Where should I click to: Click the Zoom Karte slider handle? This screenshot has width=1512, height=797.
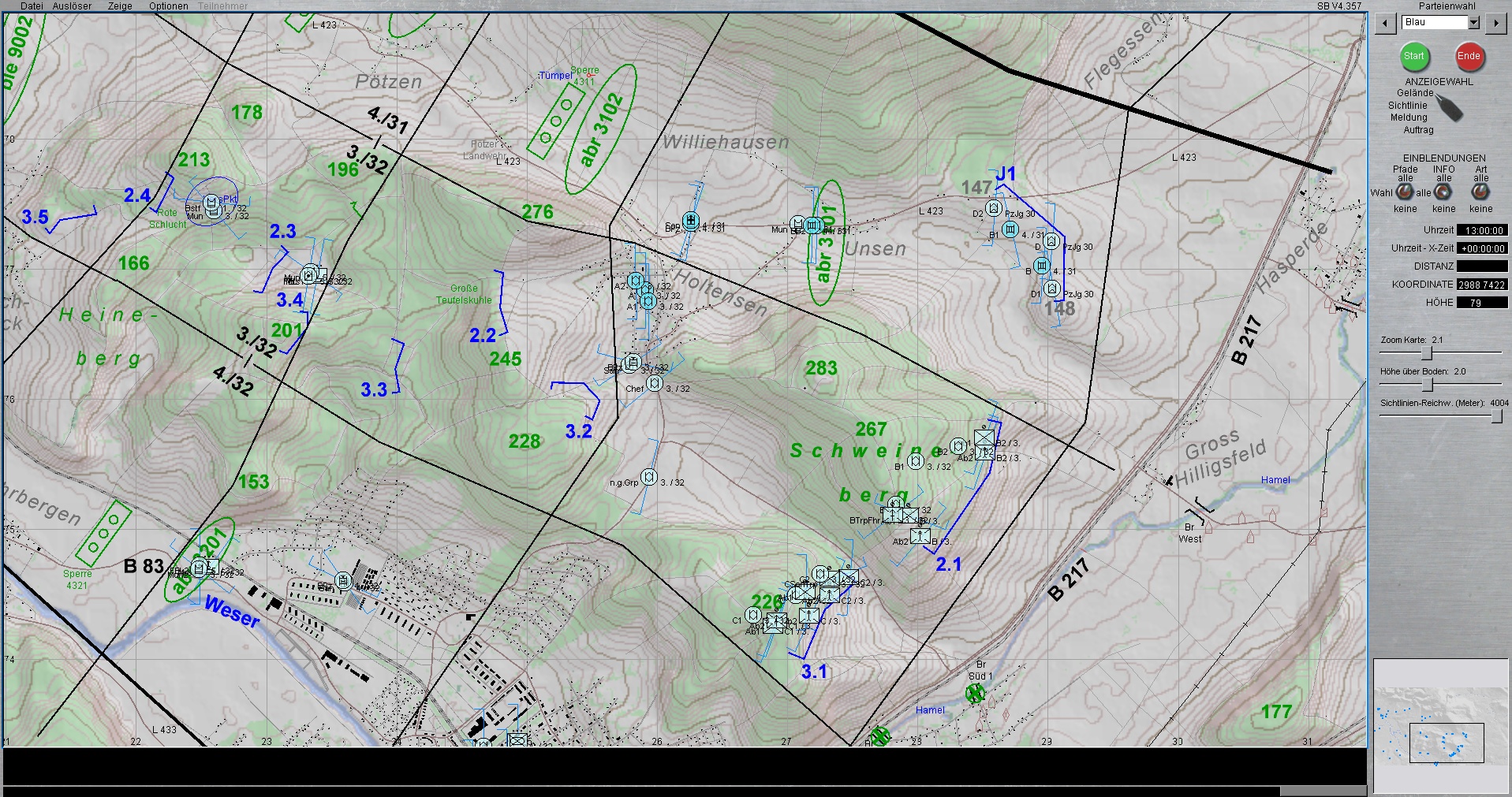click(1426, 353)
